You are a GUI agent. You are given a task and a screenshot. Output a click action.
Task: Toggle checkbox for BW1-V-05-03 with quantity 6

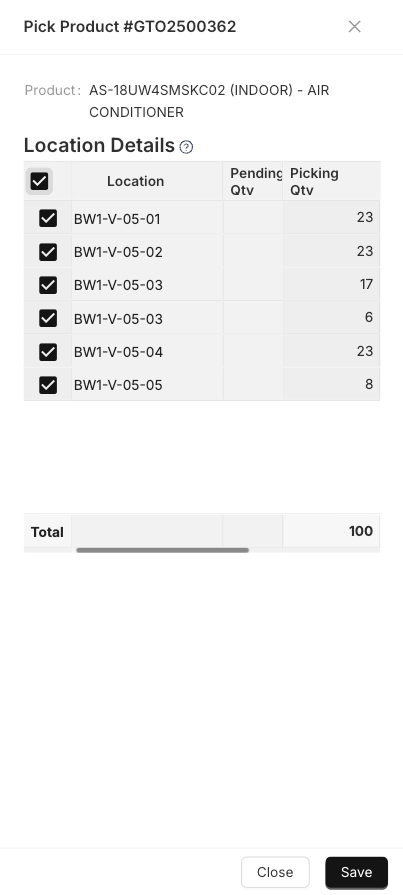[x=48, y=318]
